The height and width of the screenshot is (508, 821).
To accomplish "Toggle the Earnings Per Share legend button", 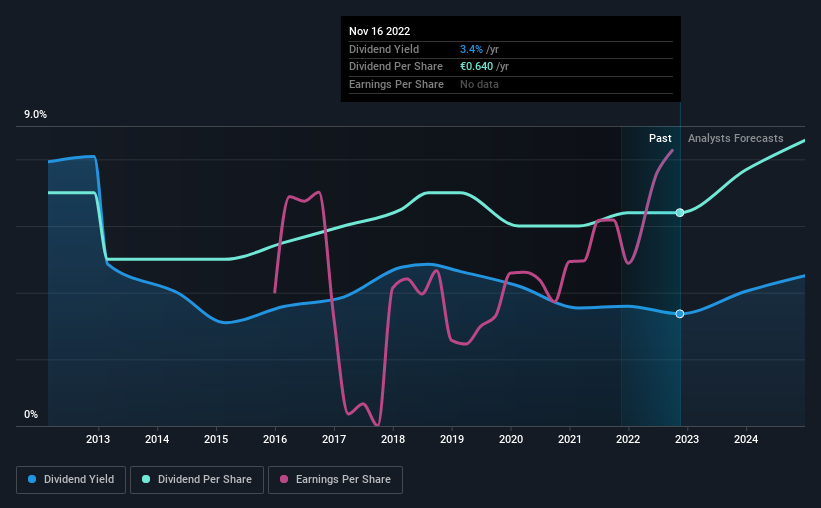I will coord(335,480).
